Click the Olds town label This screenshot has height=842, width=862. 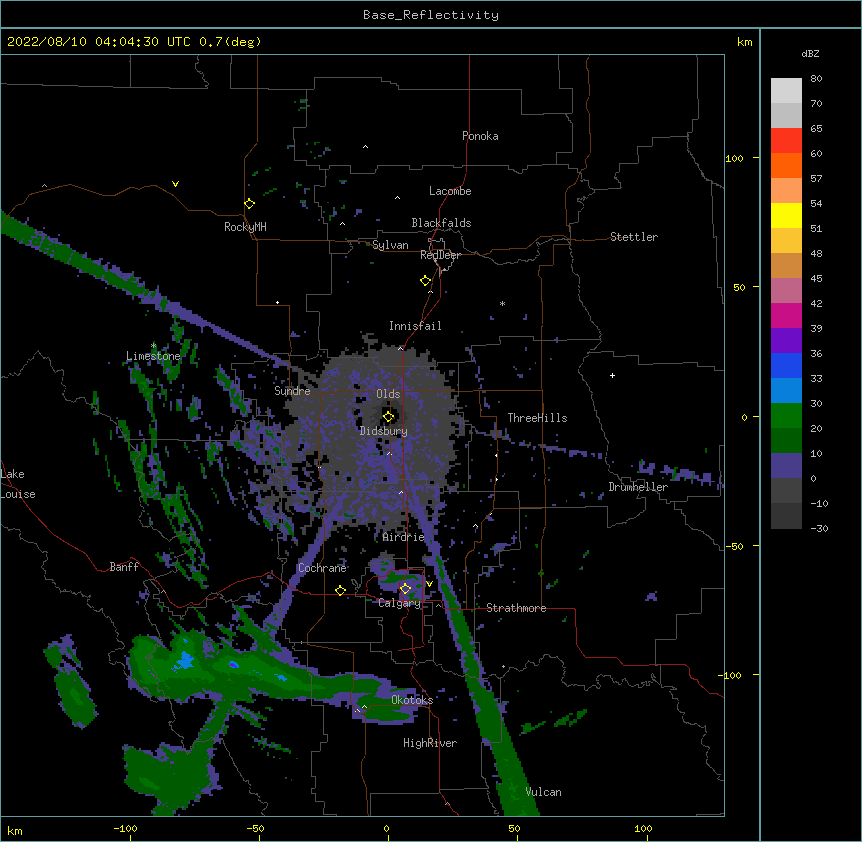point(388,394)
